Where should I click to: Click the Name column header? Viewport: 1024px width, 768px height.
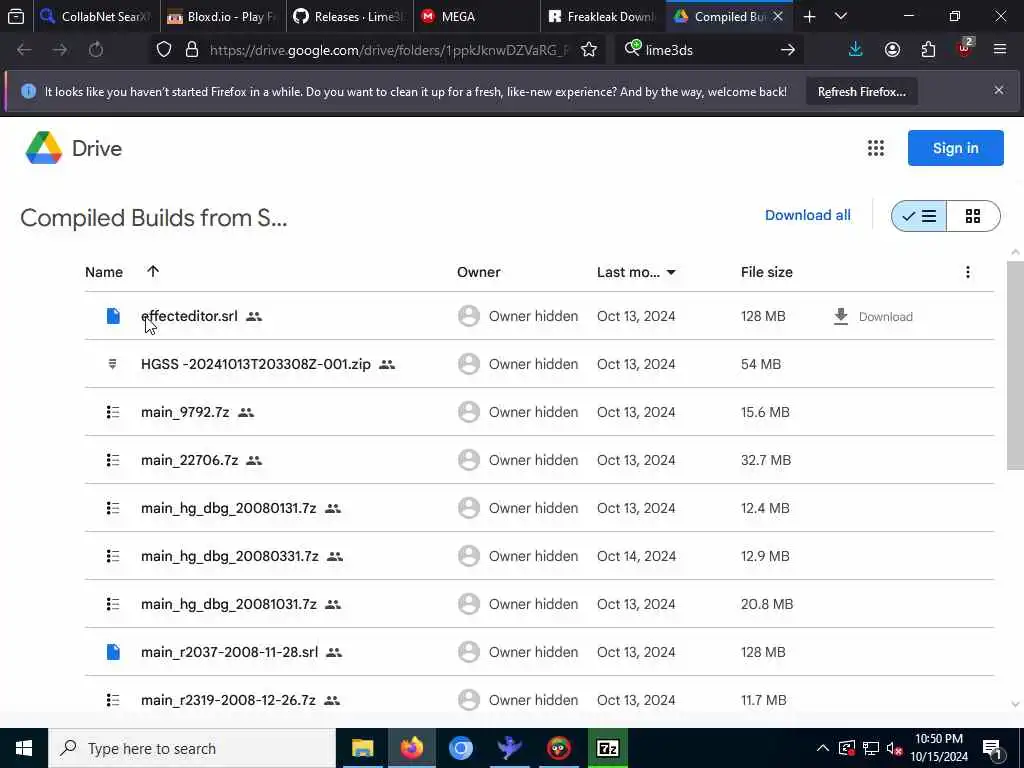point(104,272)
